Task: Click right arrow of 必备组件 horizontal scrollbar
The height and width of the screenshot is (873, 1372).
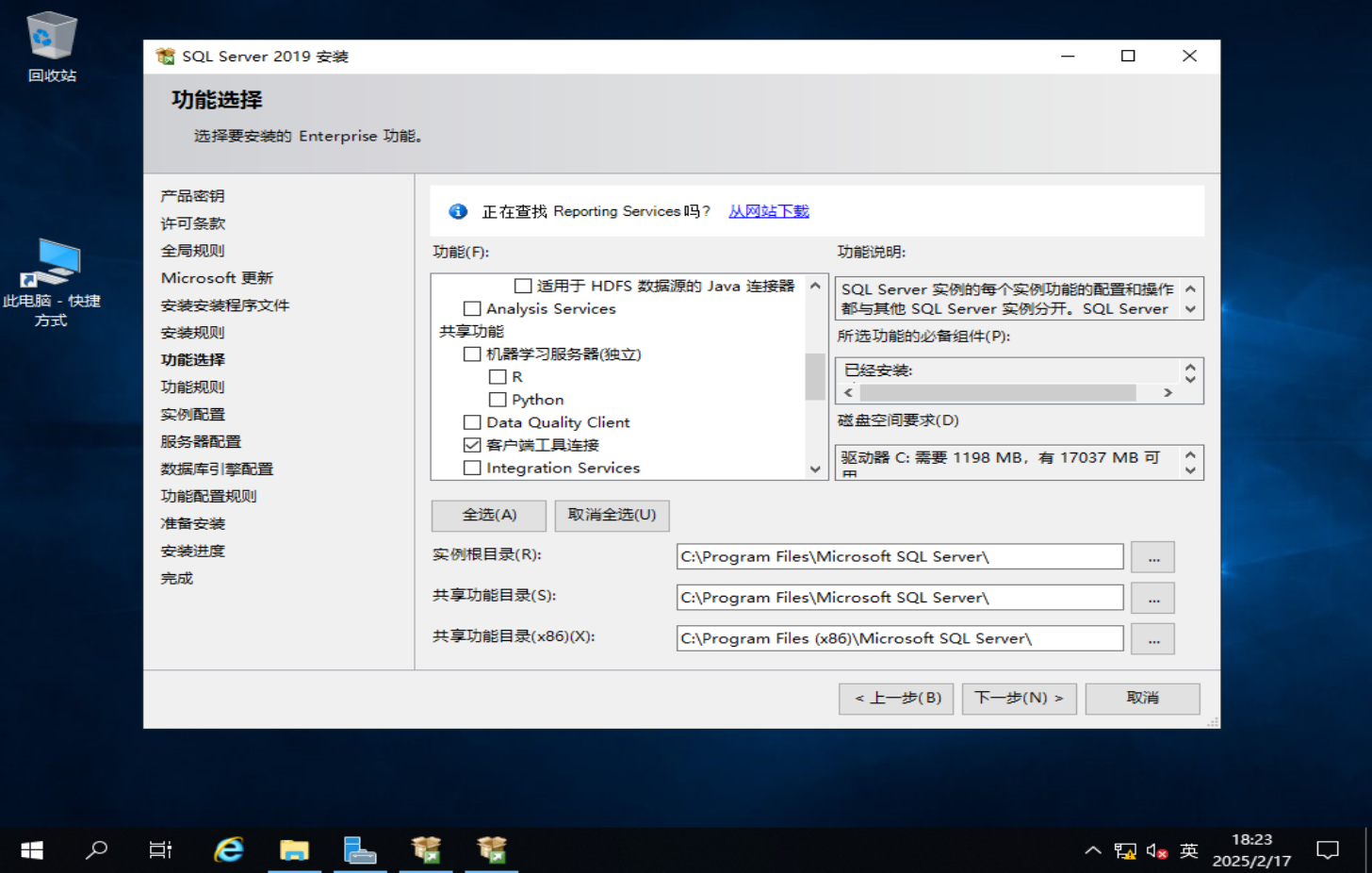Action: pos(1168,392)
